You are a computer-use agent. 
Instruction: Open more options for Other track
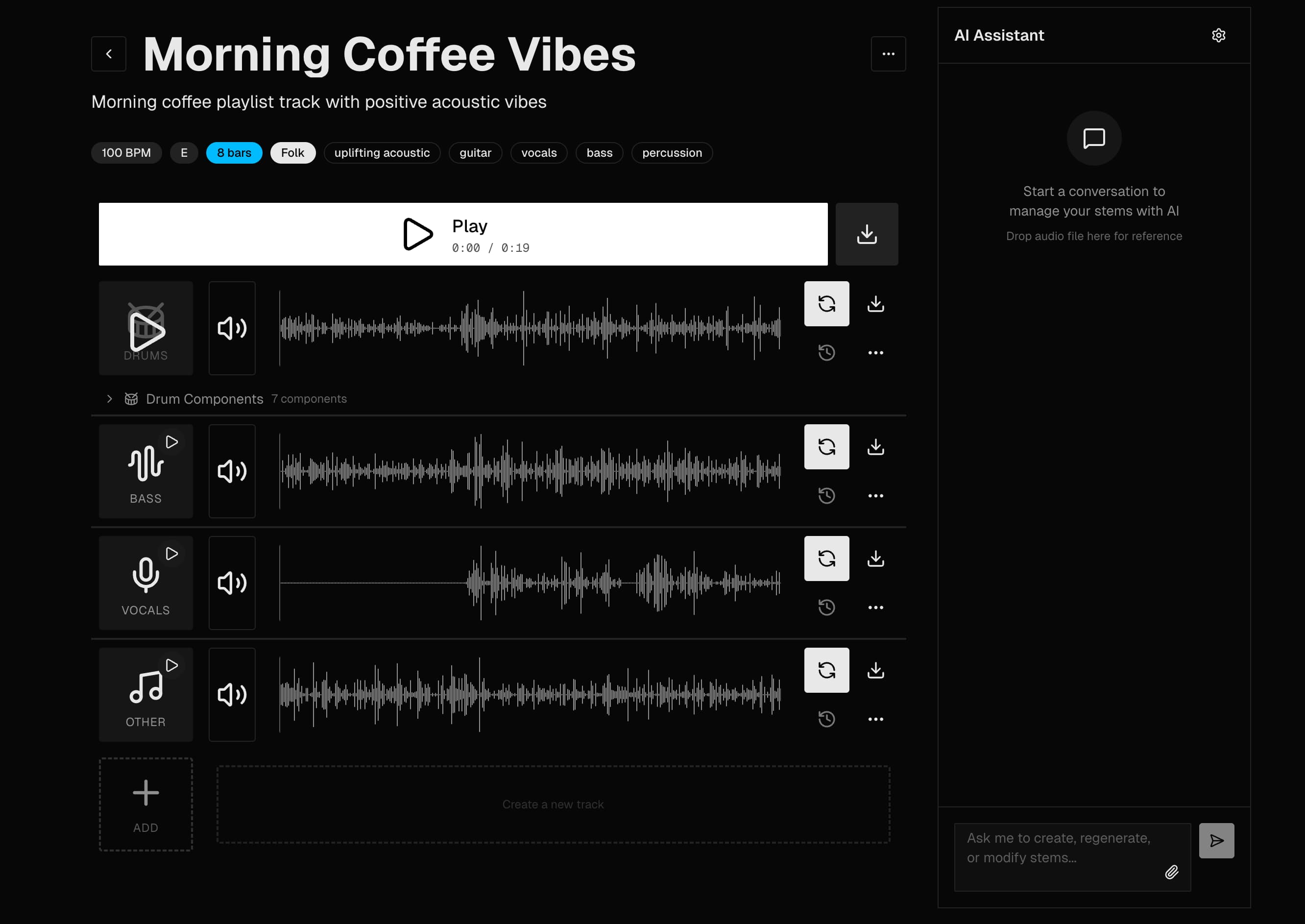(x=875, y=719)
